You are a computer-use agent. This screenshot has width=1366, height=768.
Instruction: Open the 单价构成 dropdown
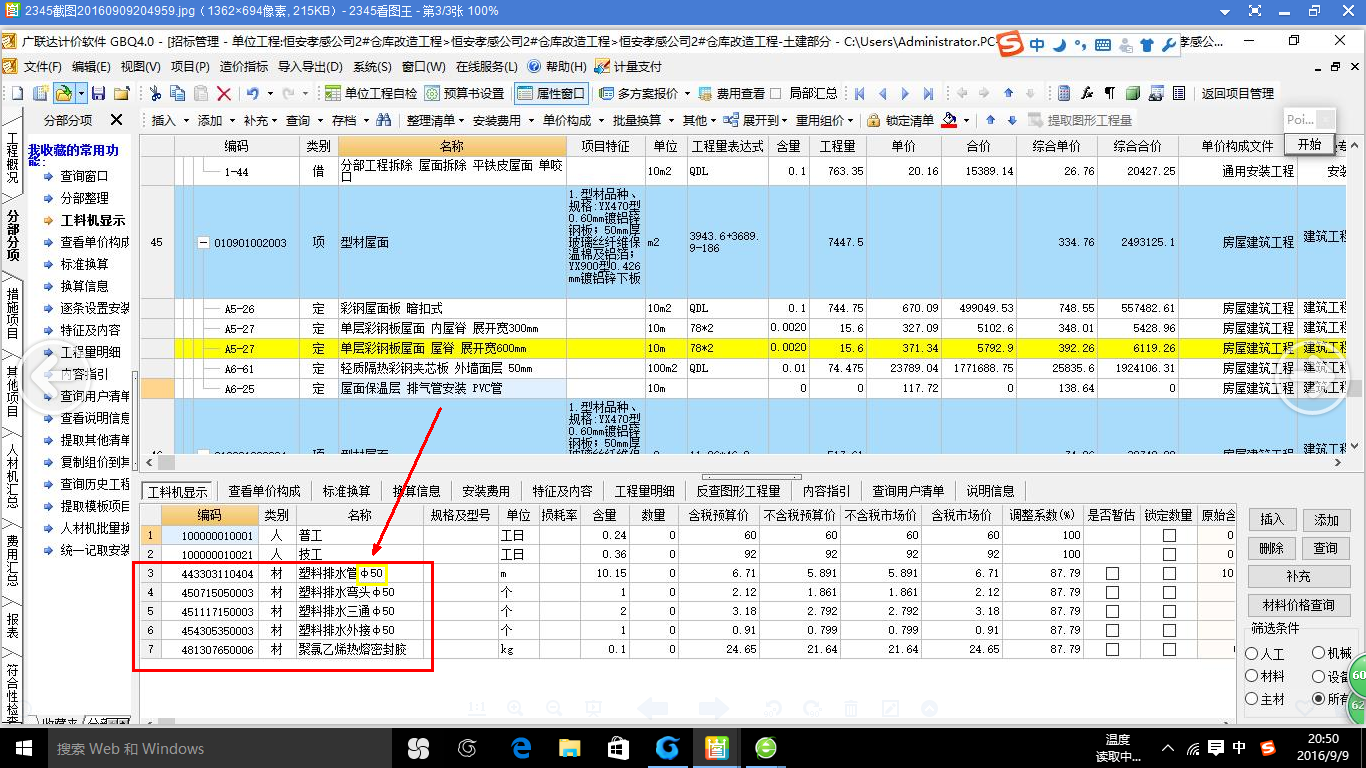(571, 120)
